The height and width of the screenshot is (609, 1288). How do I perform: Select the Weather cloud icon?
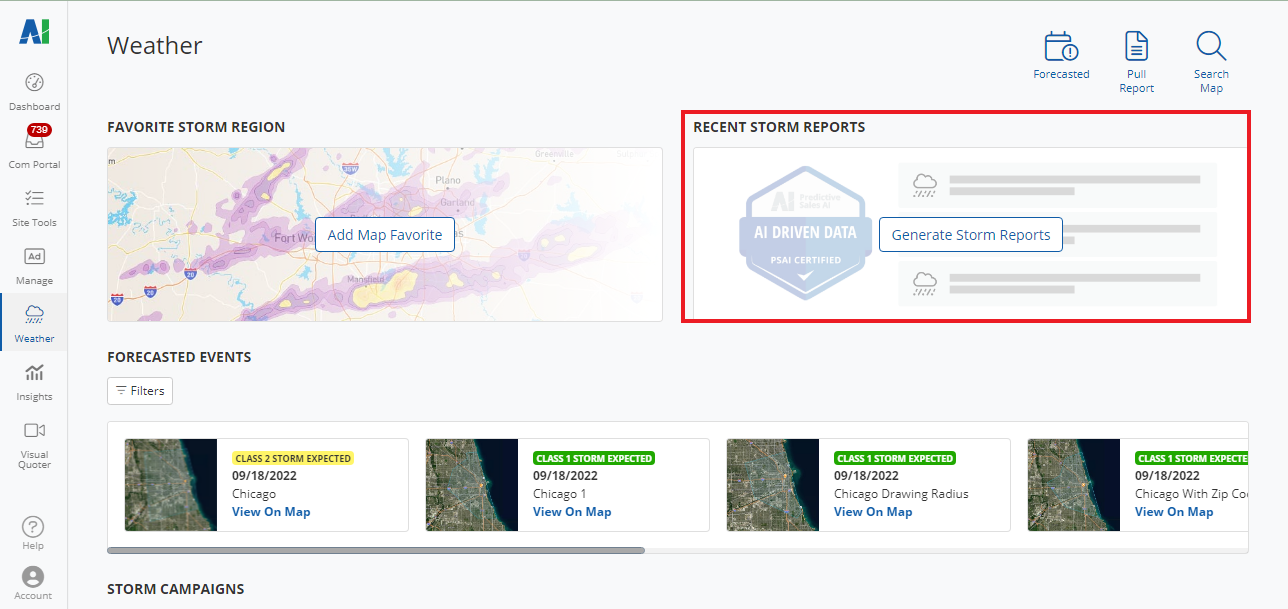pyautogui.click(x=34, y=314)
